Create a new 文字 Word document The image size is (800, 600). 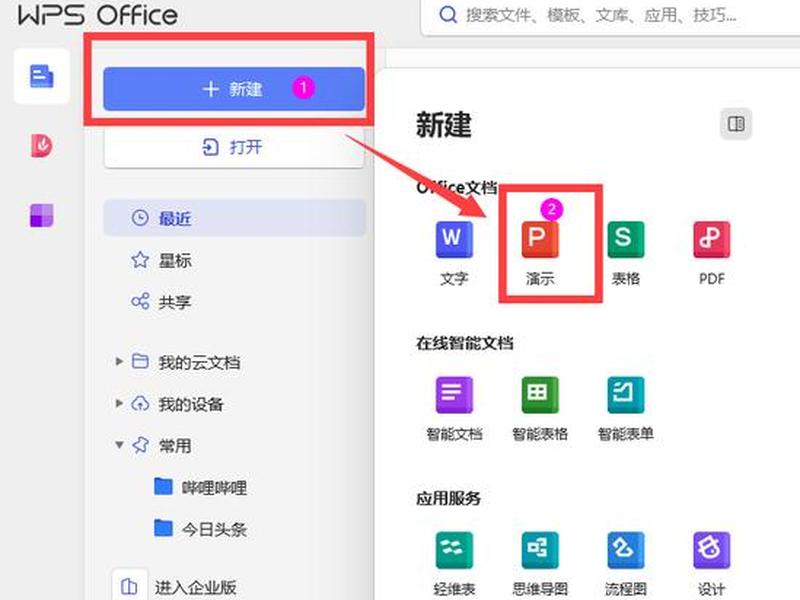pos(454,253)
